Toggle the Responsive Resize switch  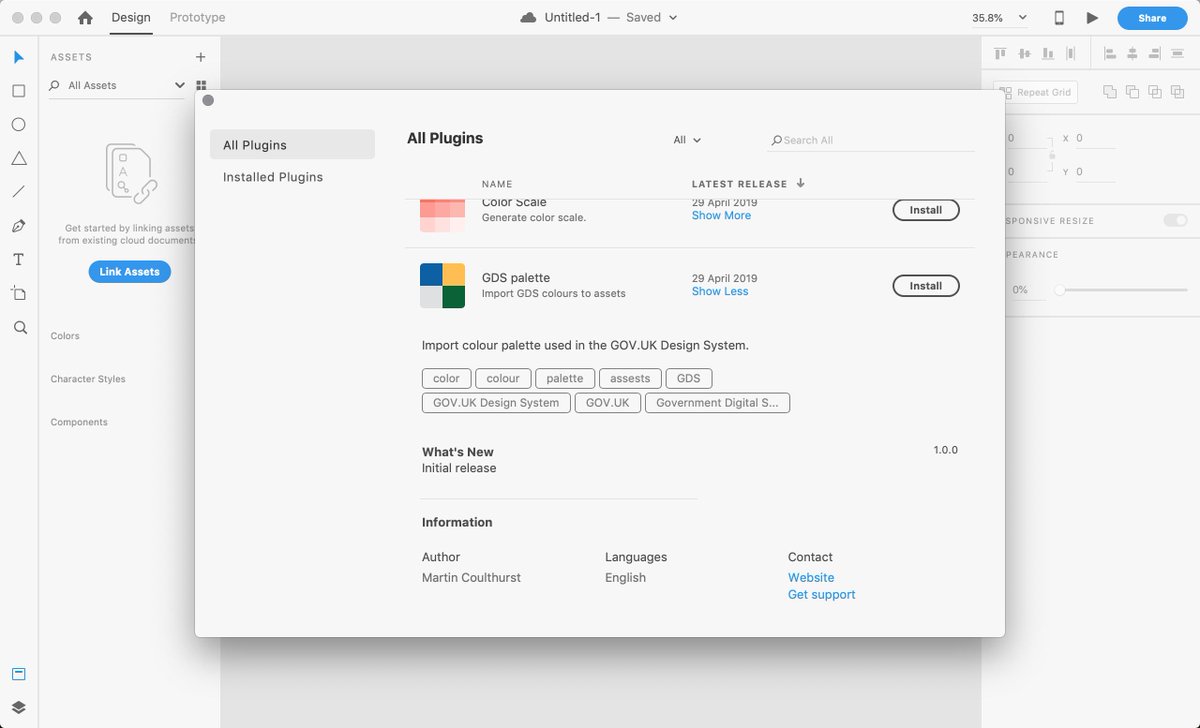tap(1175, 220)
